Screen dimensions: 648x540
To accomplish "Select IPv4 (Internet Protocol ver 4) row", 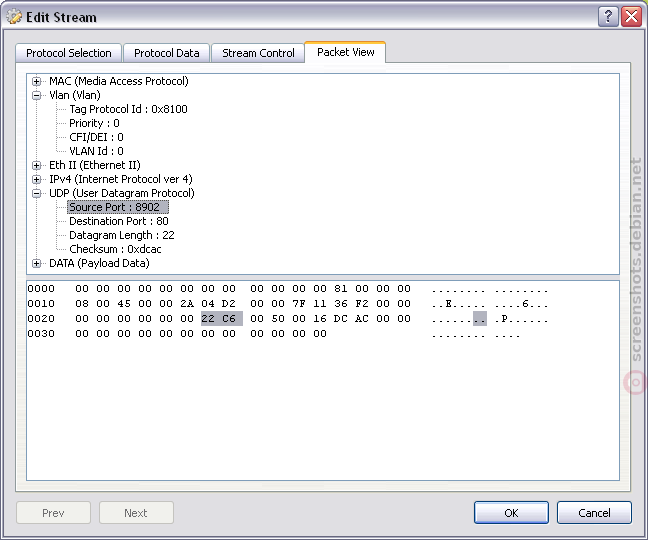I will click(x=121, y=179).
